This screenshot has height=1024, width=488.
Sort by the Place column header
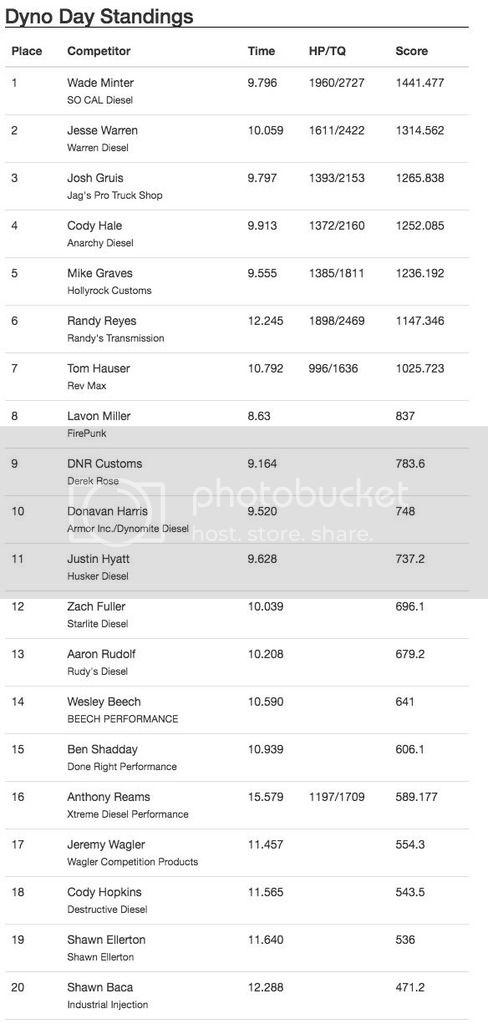[x=26, y=51]
